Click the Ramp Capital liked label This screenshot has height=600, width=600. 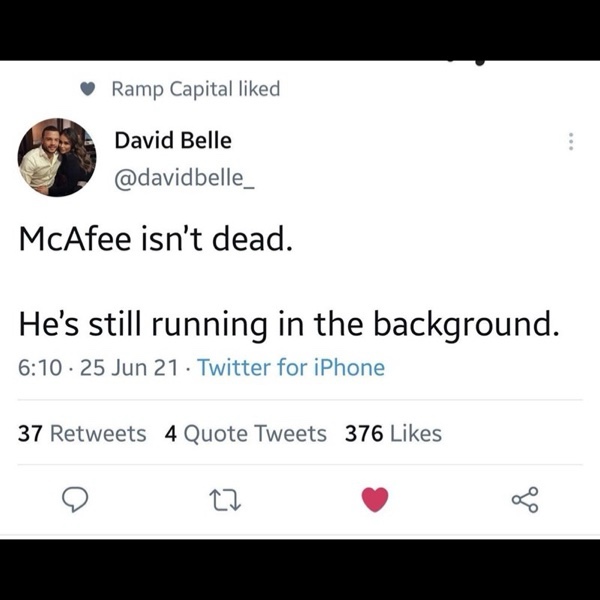(x=195, y=89)
